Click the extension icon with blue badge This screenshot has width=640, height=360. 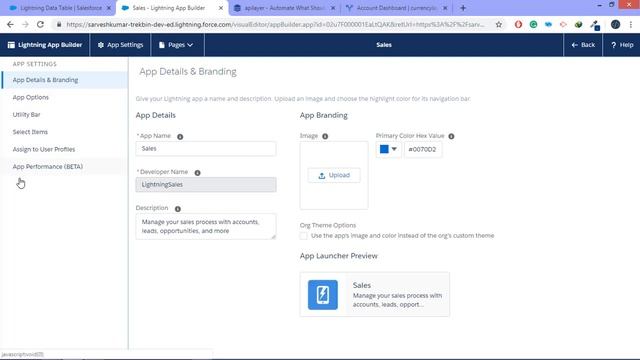click(595, 25)
